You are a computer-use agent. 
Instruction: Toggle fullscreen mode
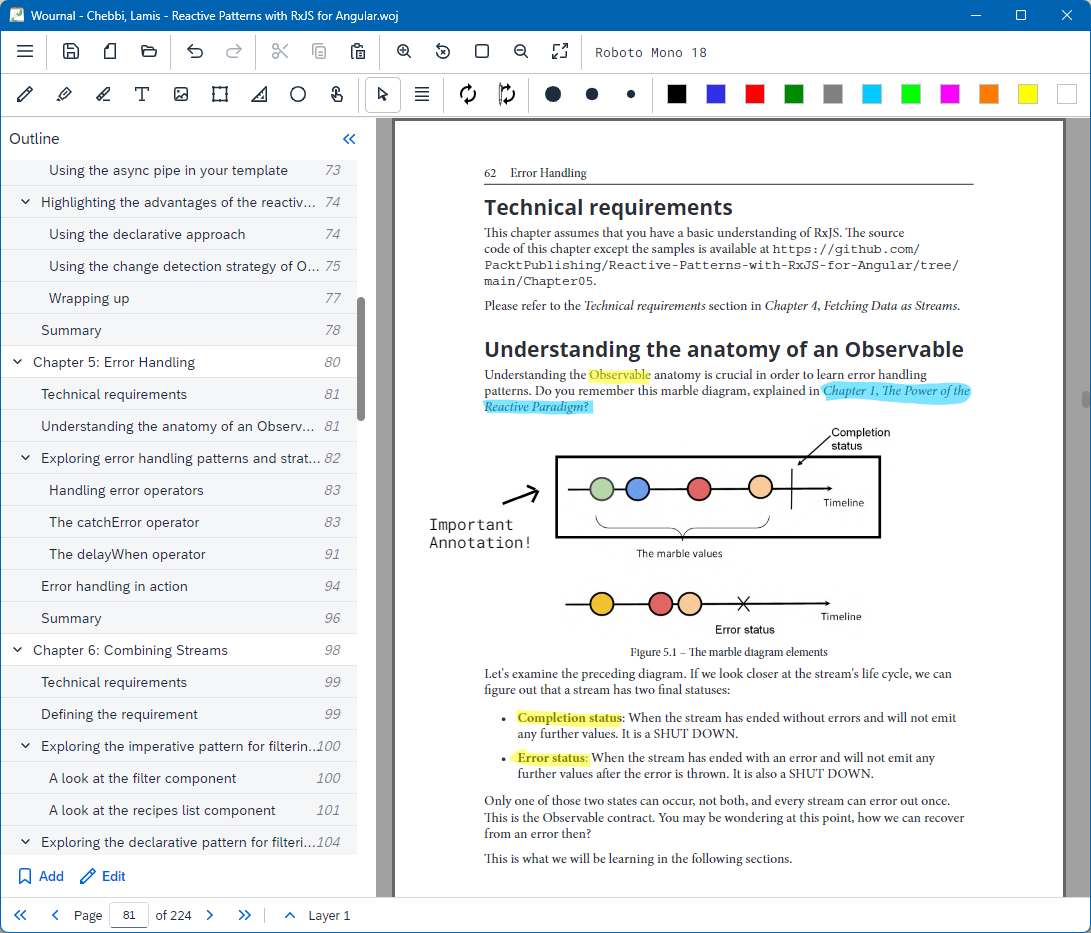pyautogui.click(x=559, y=51)
